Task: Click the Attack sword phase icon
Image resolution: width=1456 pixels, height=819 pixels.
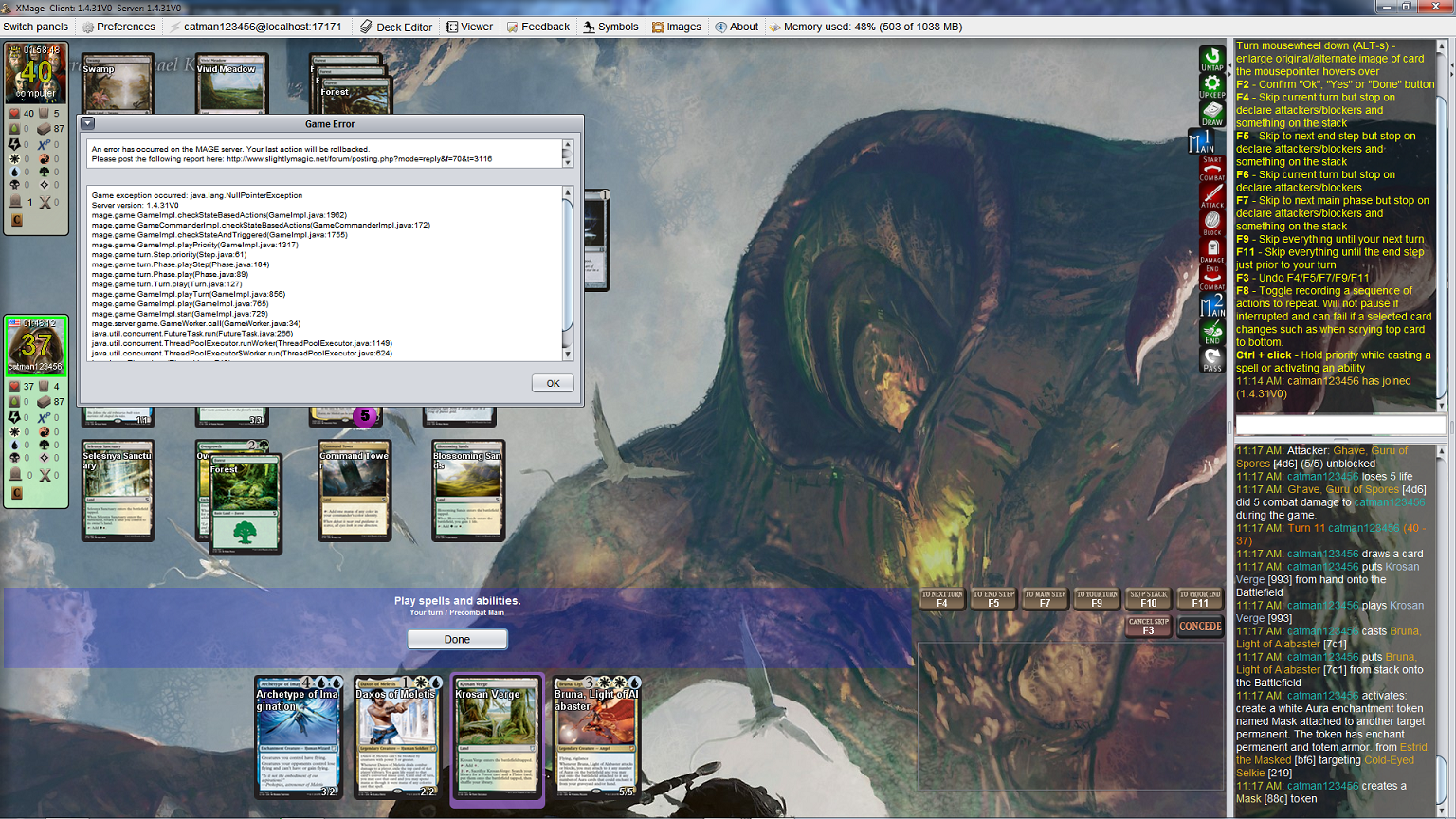Action: [x=1211, y=196]
